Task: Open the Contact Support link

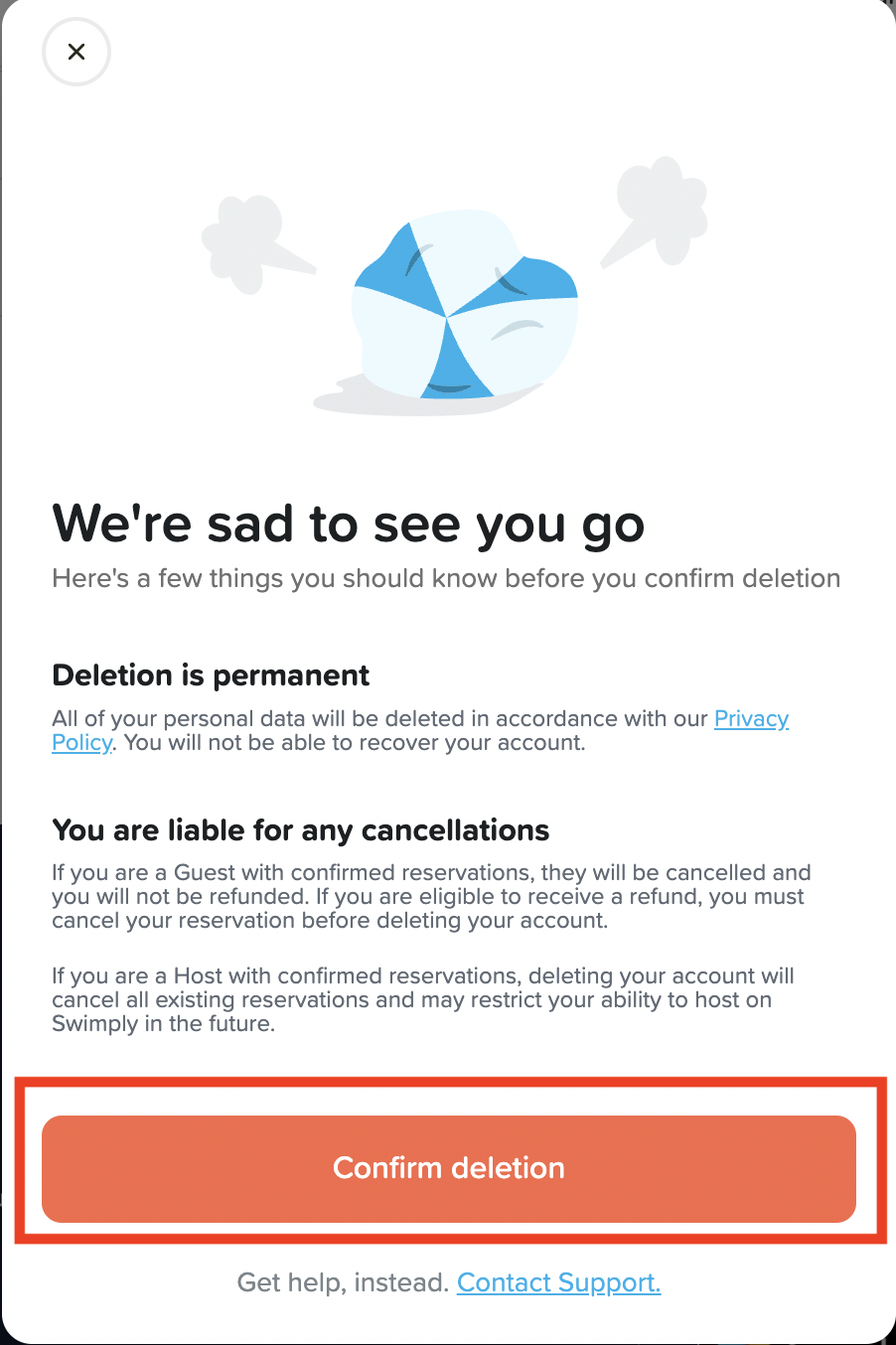Action: point(558,1282)
